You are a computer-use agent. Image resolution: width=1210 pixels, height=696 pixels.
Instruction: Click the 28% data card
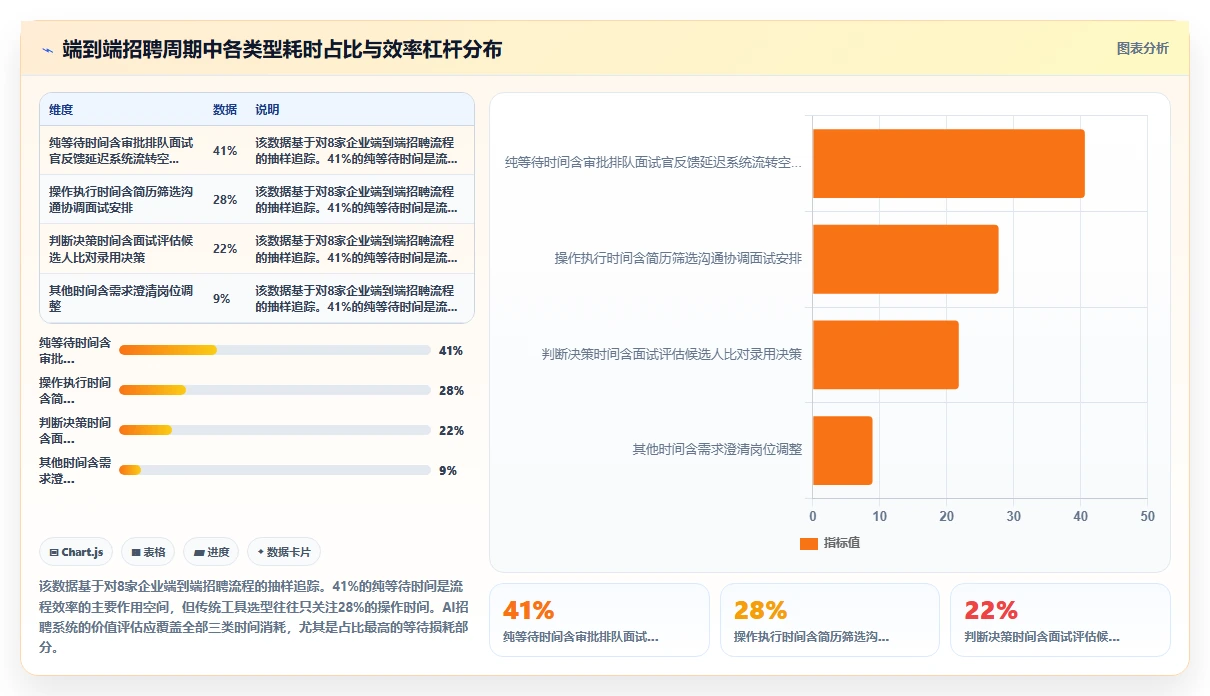click(x=830, y=620)
